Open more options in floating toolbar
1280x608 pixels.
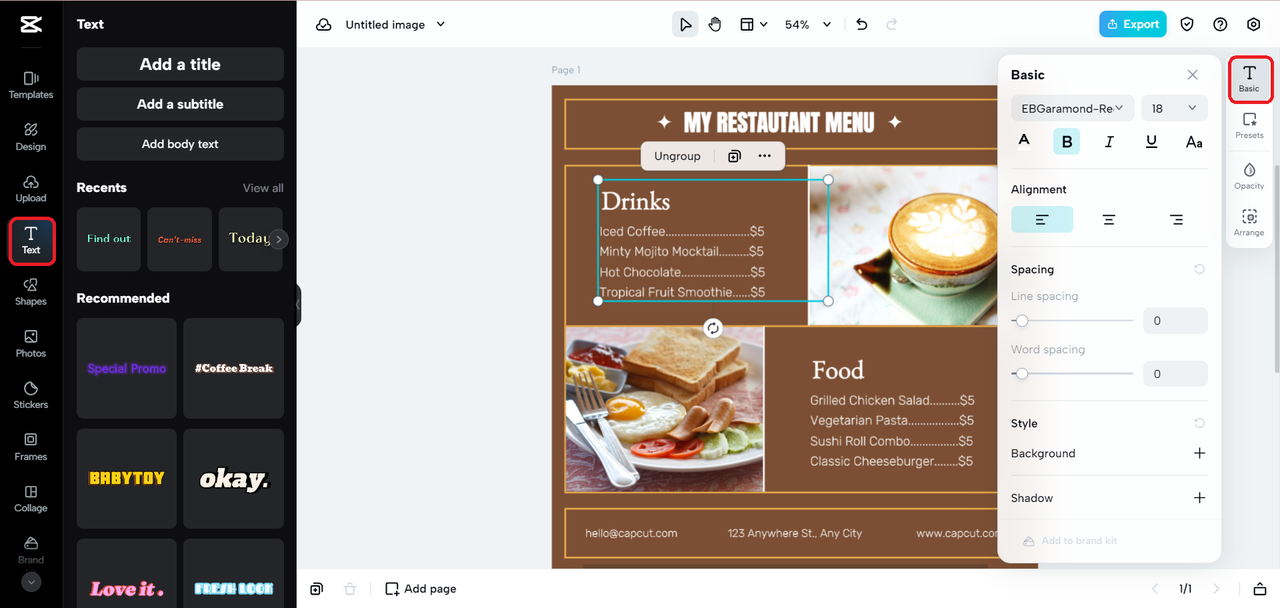[765, 156]
